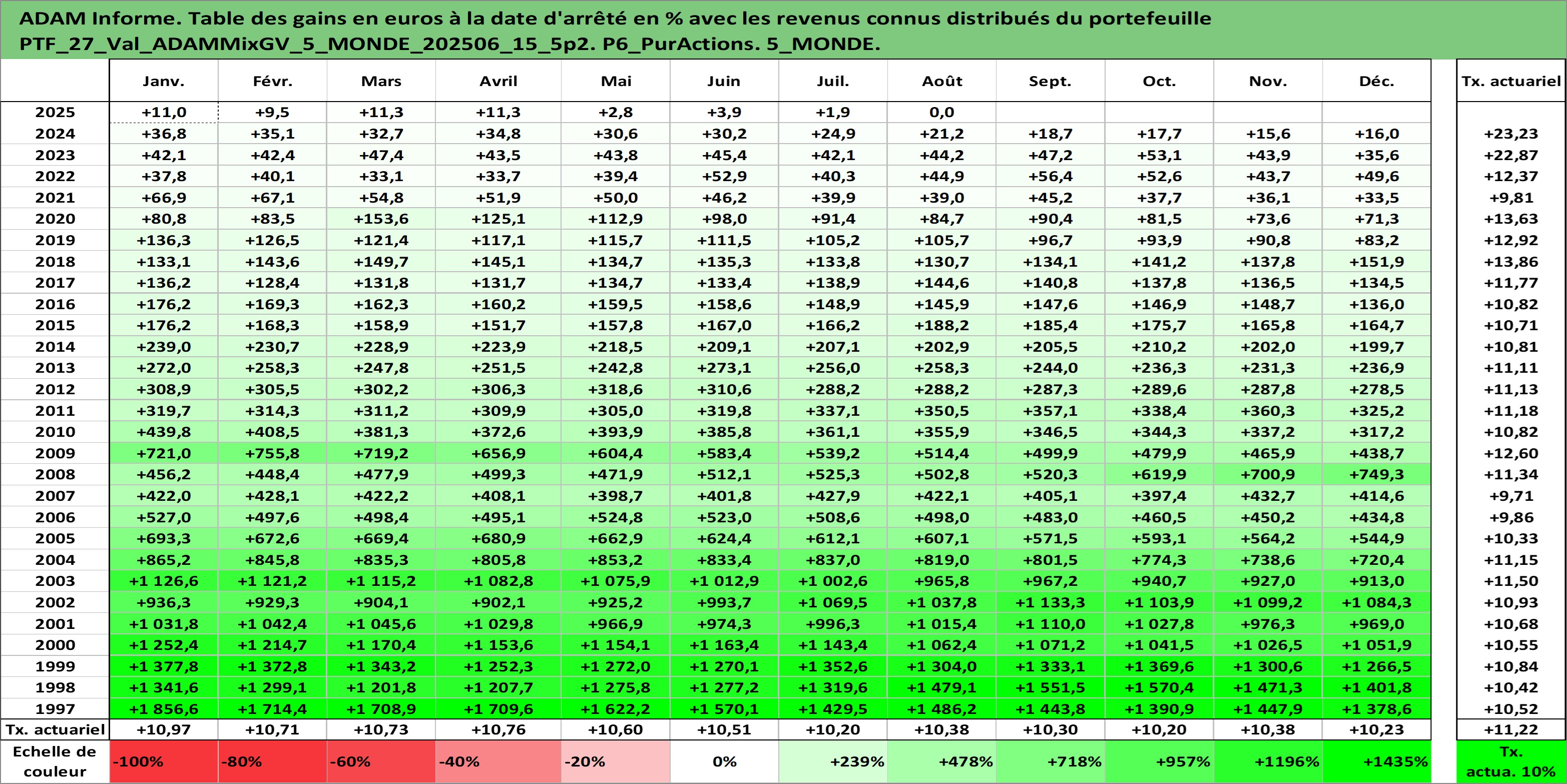Click the ADAM Informe title banner text
1567x784 pixels.
coord(615,31)
